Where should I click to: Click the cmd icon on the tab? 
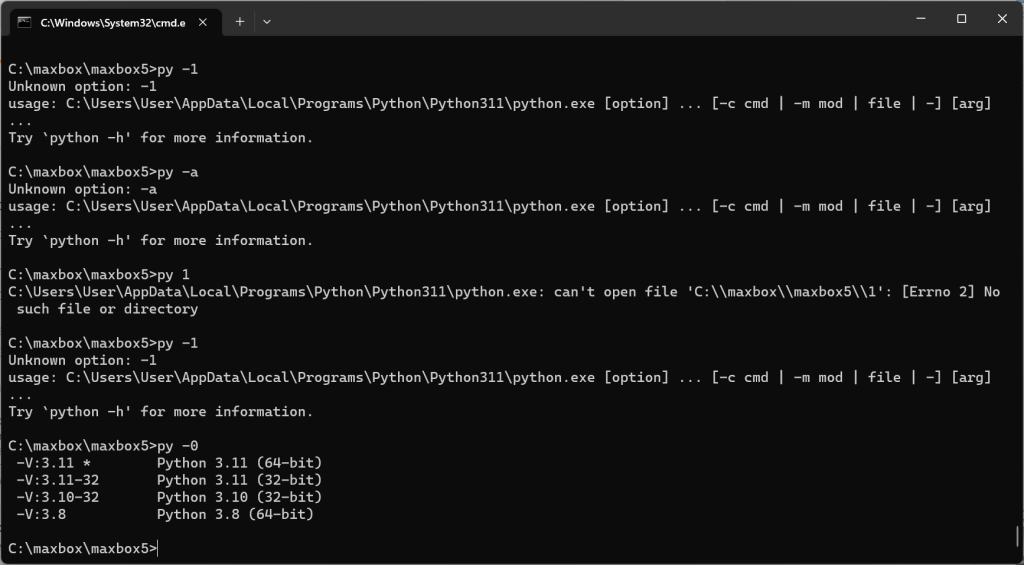[24, 21]
